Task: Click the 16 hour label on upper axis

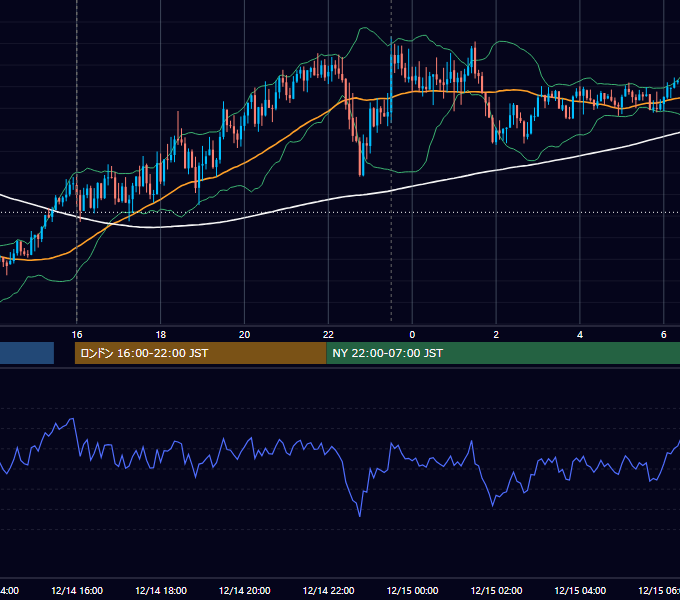Action: pyautogui.click(x=77, y=335)
